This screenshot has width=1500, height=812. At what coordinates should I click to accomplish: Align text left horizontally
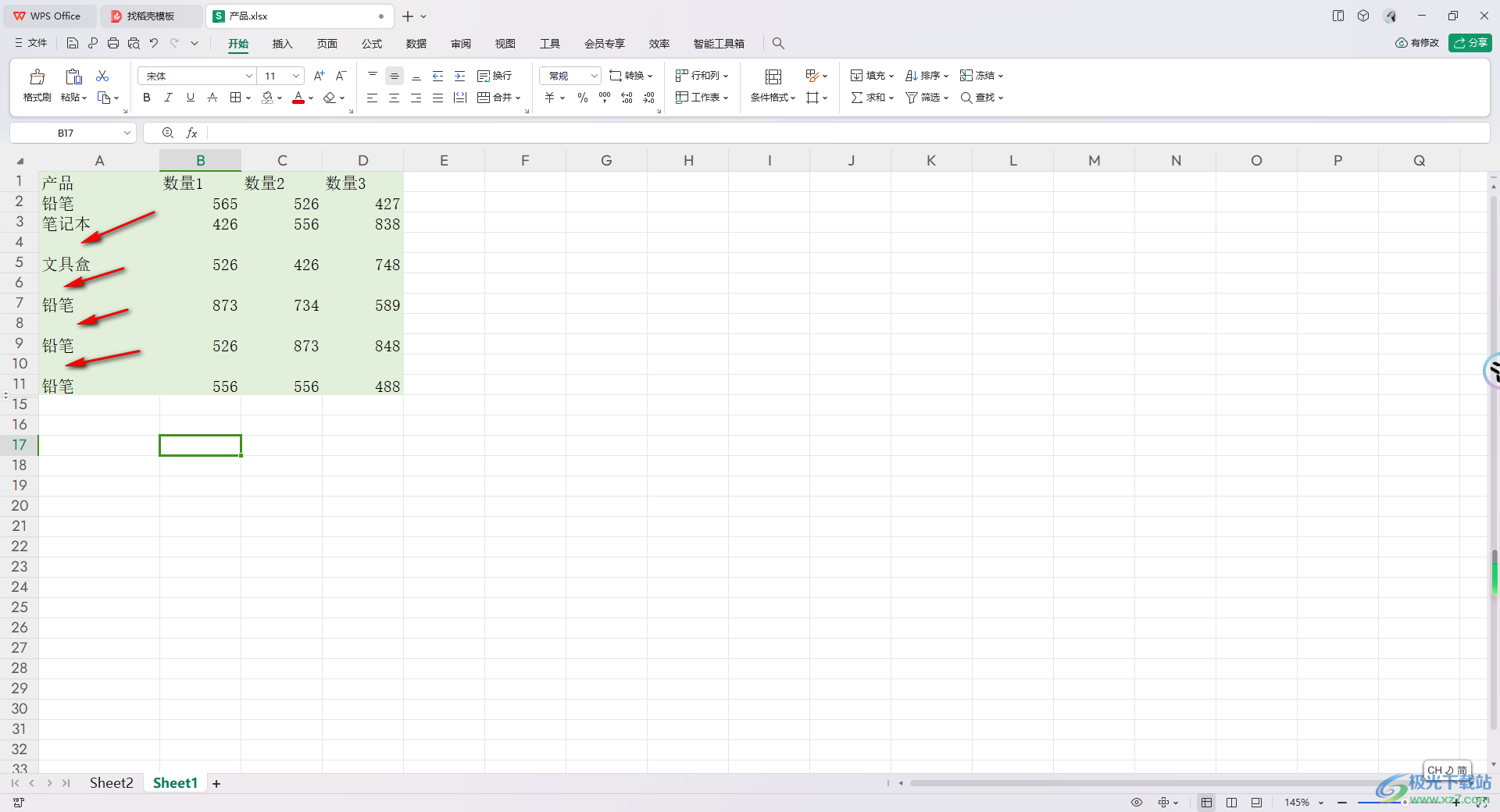coord(373,98)
